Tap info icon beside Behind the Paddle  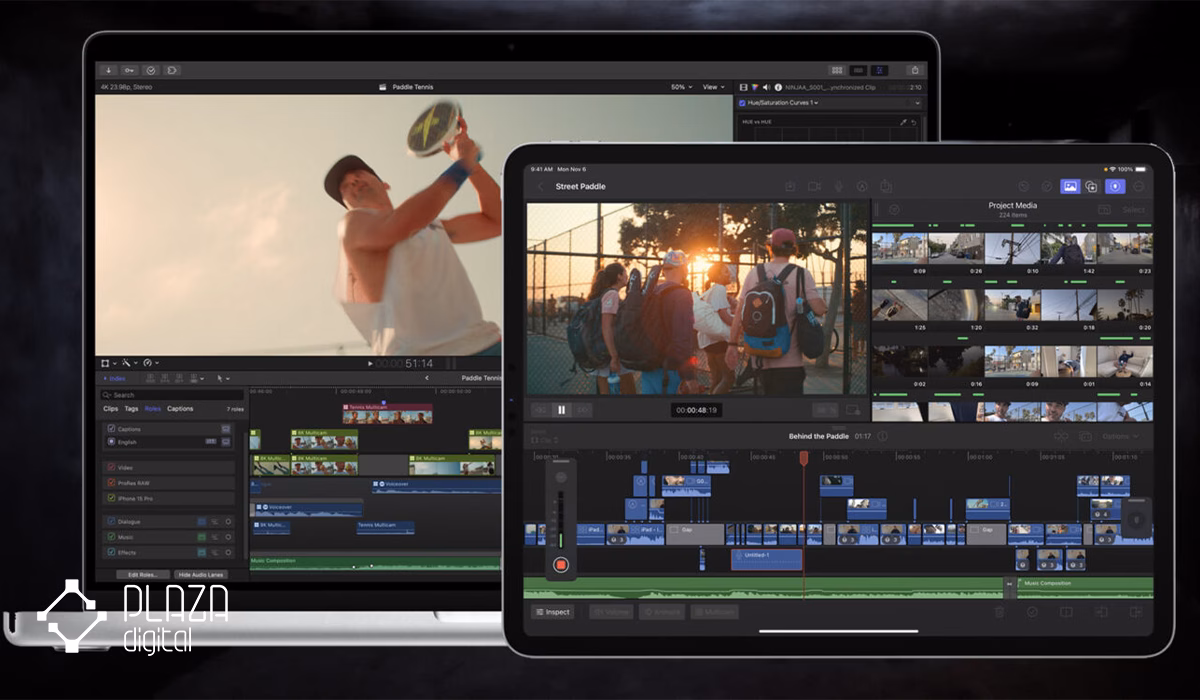pyautogui.click(x=882, y=436)
